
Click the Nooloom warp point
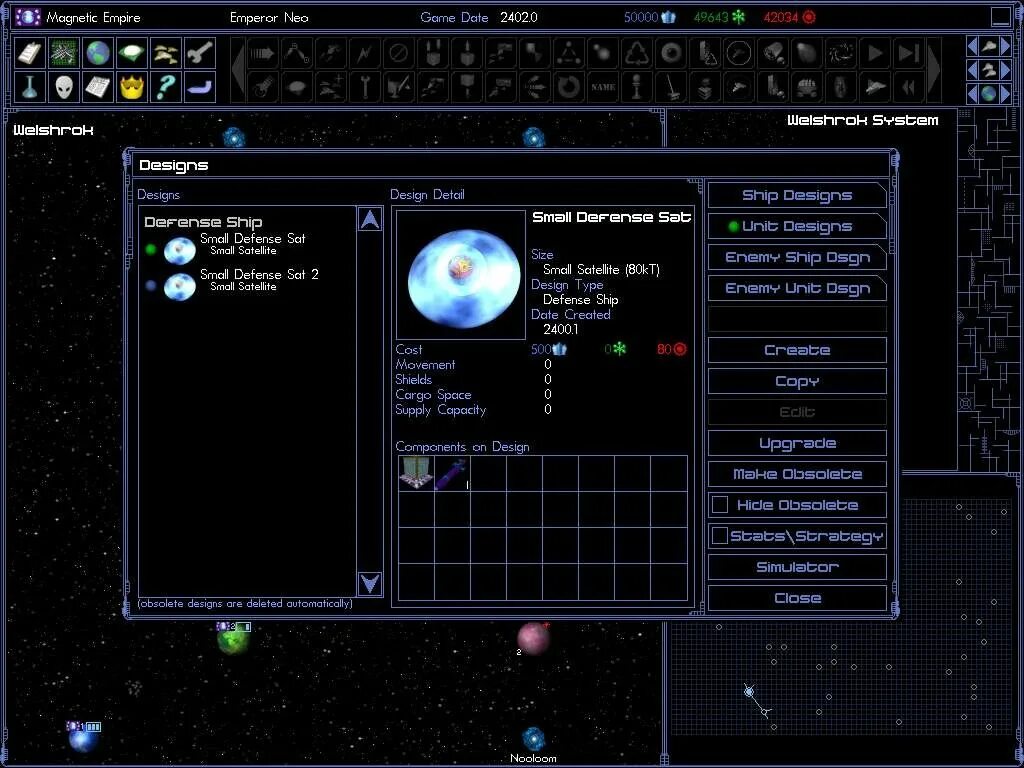[x=534, y=739]
